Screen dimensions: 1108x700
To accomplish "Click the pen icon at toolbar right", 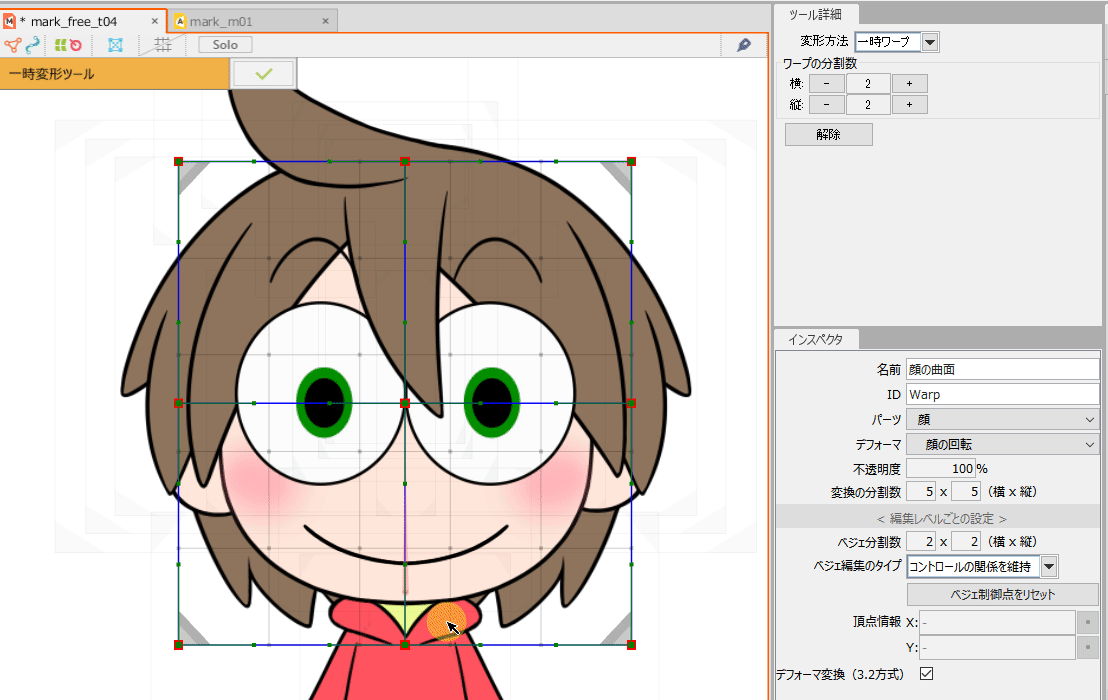I will (744, 45).
